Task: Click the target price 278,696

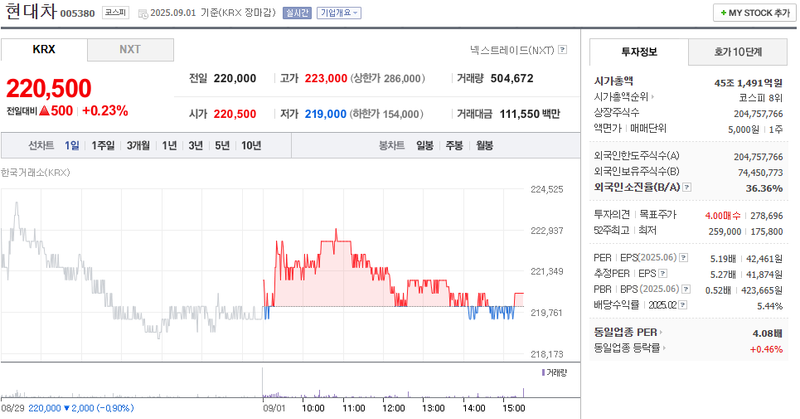Action: click(766, 216)
